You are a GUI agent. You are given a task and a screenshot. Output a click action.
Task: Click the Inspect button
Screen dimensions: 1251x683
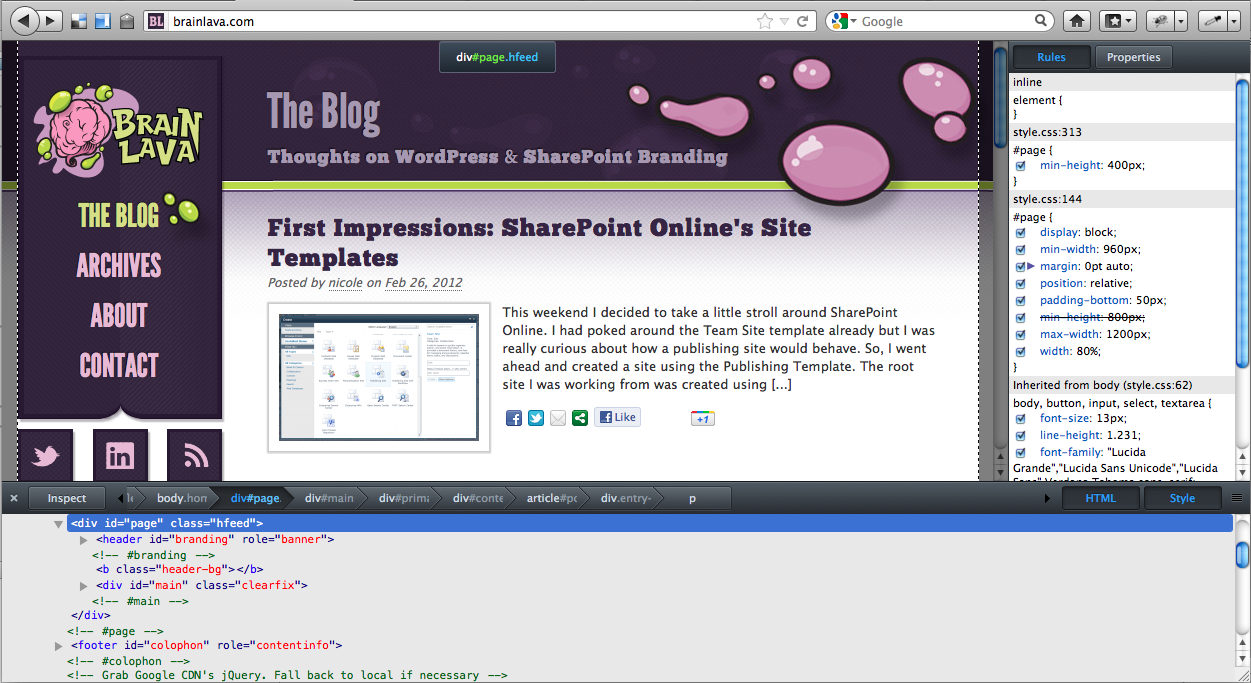tap(67, 498)
